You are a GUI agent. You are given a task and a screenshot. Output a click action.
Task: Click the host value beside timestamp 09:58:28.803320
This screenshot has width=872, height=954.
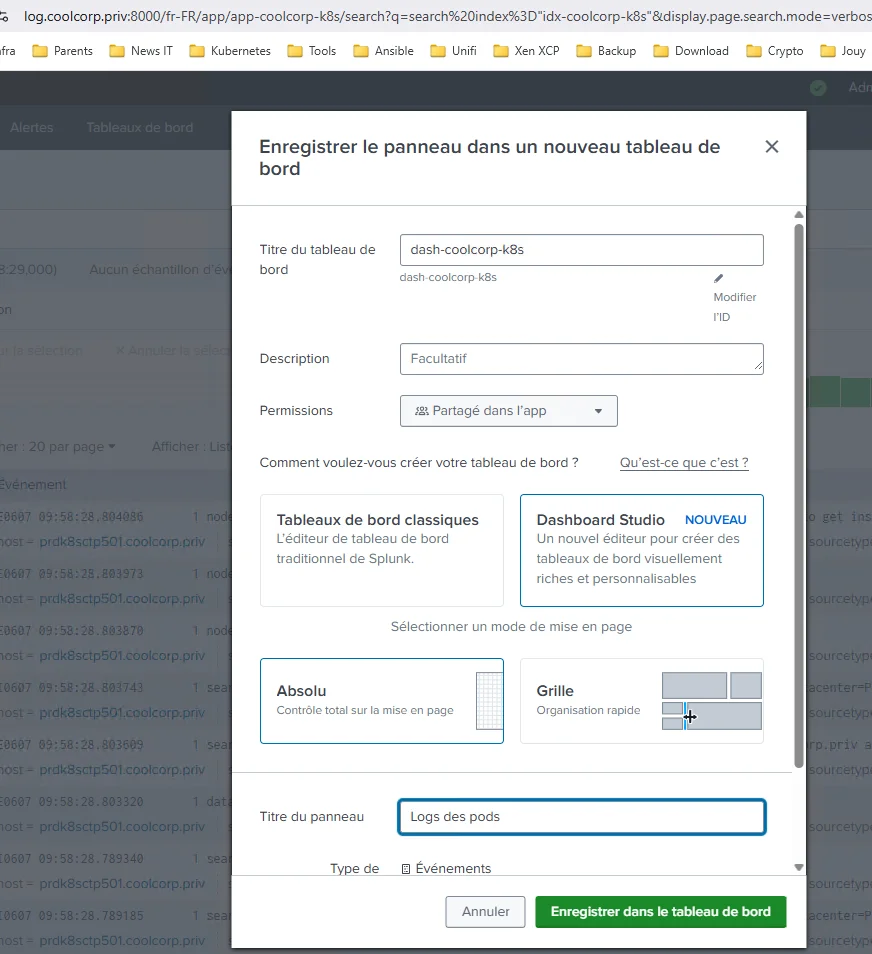[122, 827]
